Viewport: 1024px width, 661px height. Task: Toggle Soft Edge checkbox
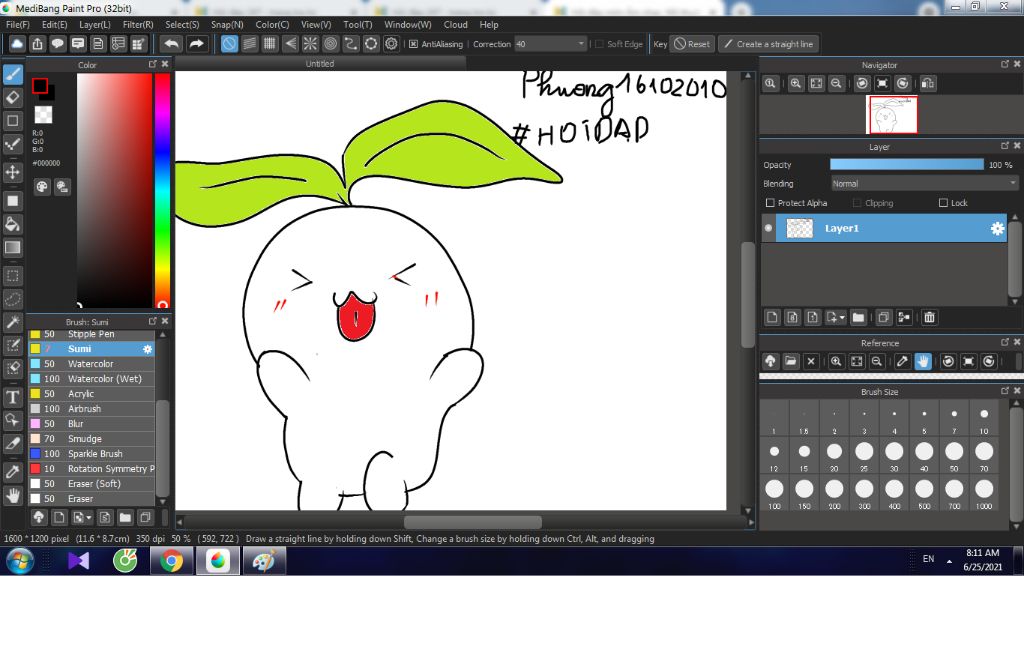(x=599, y=44)
